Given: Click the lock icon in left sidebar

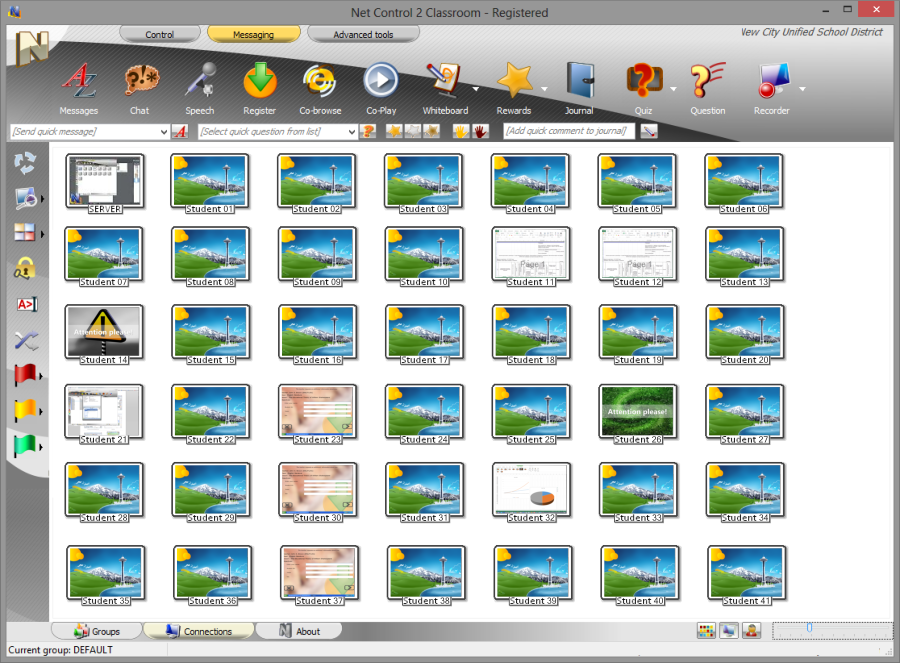Looking at the screenshot, I should pyautogui.click(x=25, y=268).
